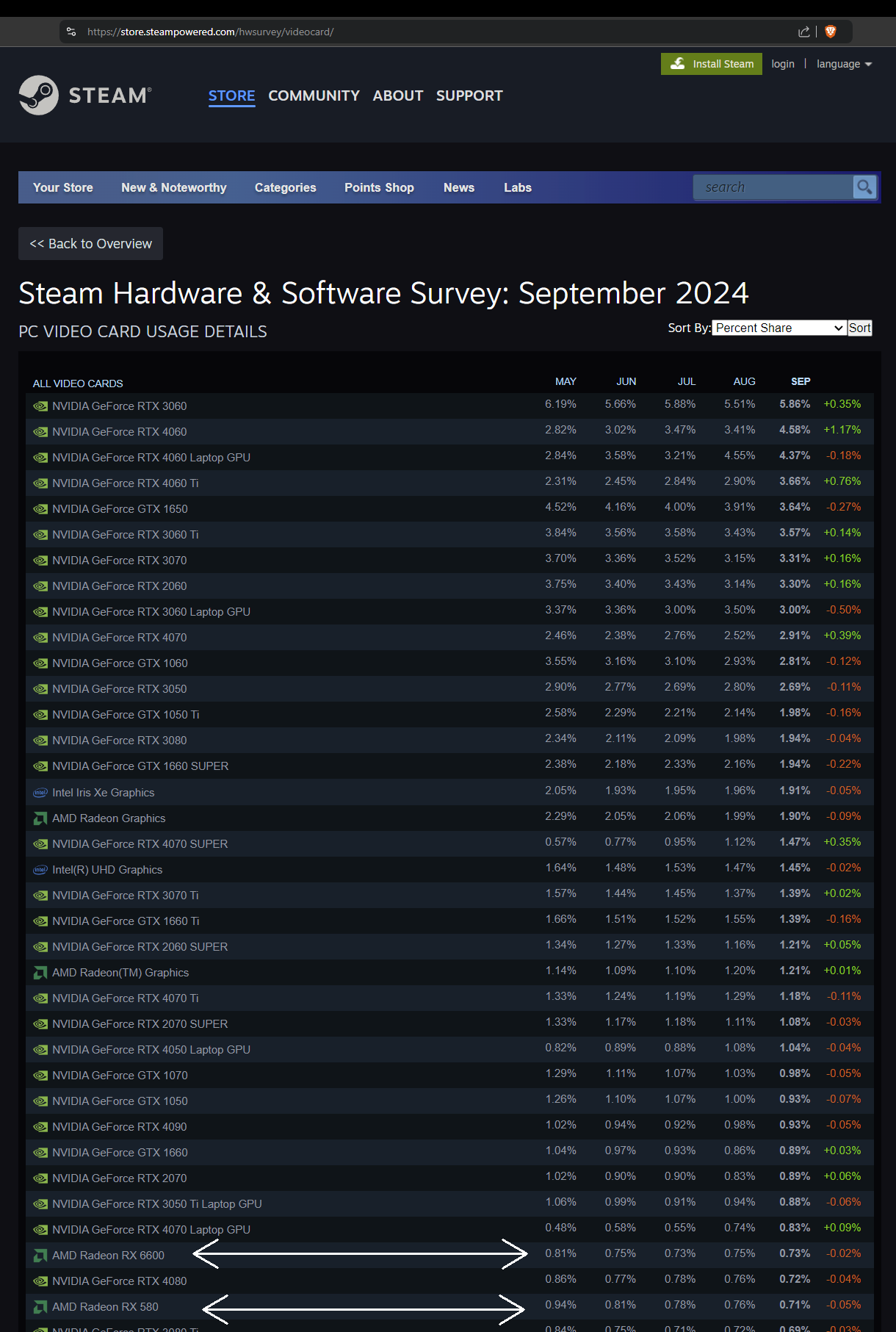Click NVIDIA icon beside GeForce RTX 3080
Viewport: 896px width, 1332px height.
(40, 741)
